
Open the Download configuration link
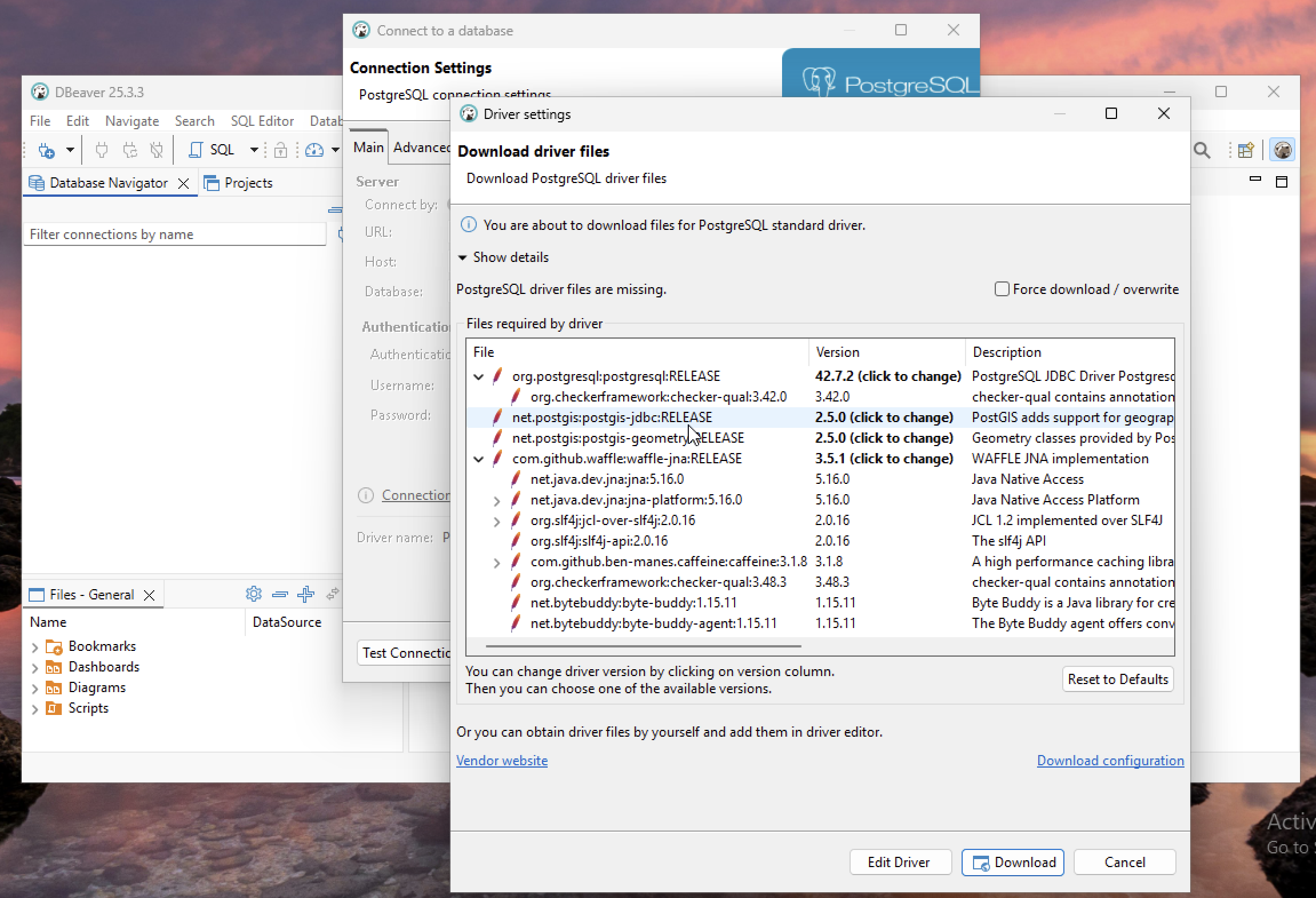[1110, 761]
